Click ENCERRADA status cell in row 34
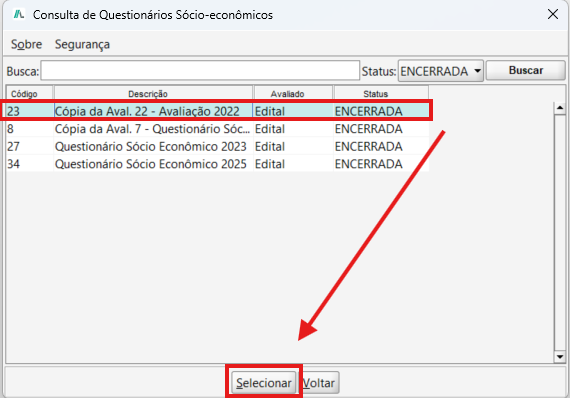Screen dimensions: 570x398 tap(381, 164)
